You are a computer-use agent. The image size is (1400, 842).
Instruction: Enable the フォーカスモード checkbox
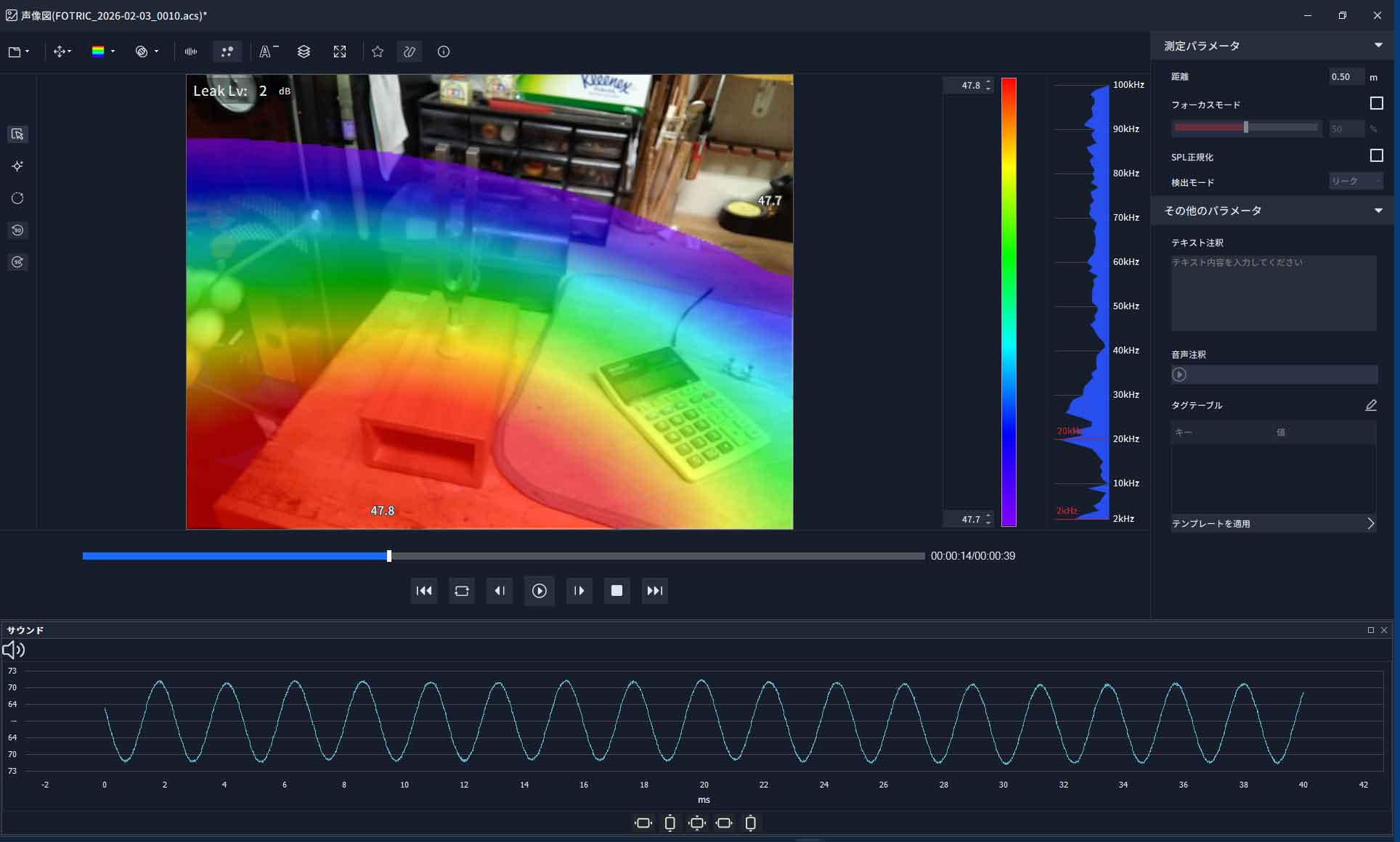(x=1376, y=104)
